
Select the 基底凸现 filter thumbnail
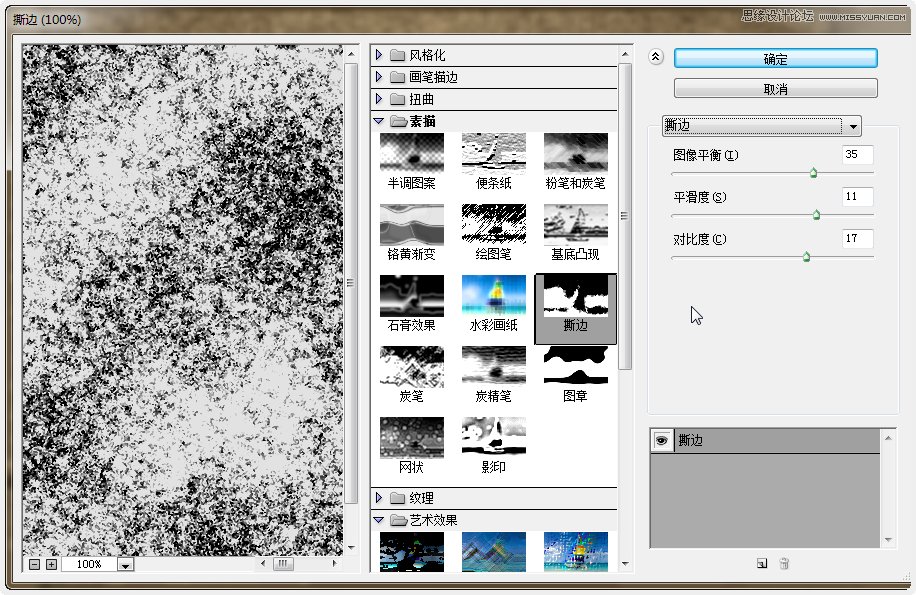(x=575, y=224)
